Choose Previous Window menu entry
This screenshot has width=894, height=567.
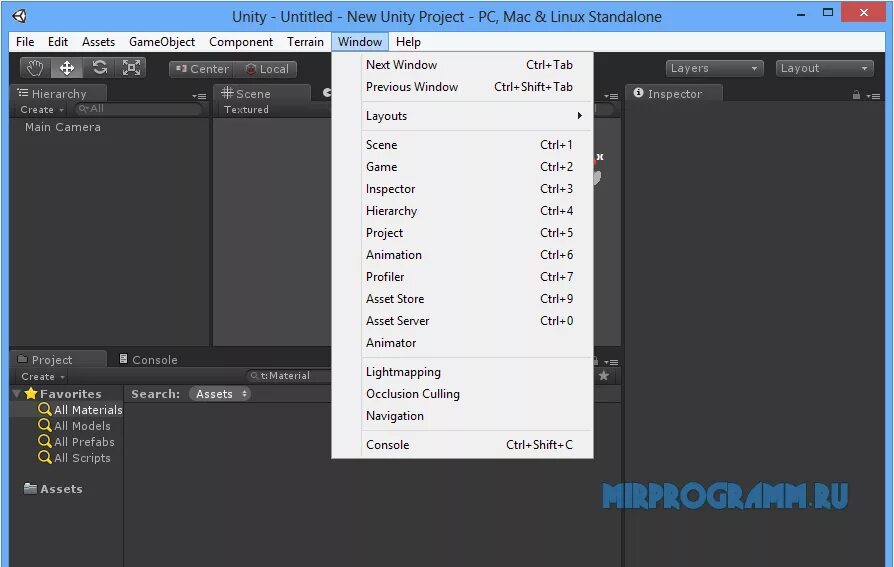pyautogui.click(x=462, y=87)
